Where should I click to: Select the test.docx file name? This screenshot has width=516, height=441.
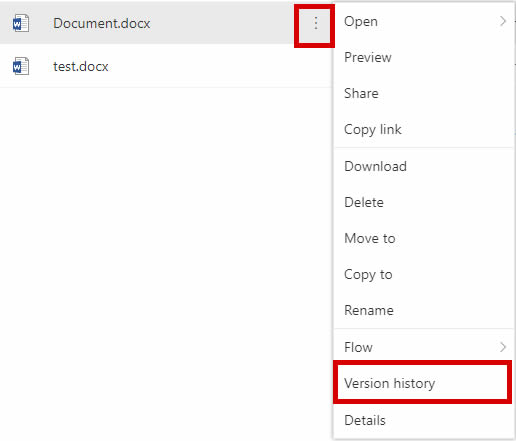click(x=81, y=66)
